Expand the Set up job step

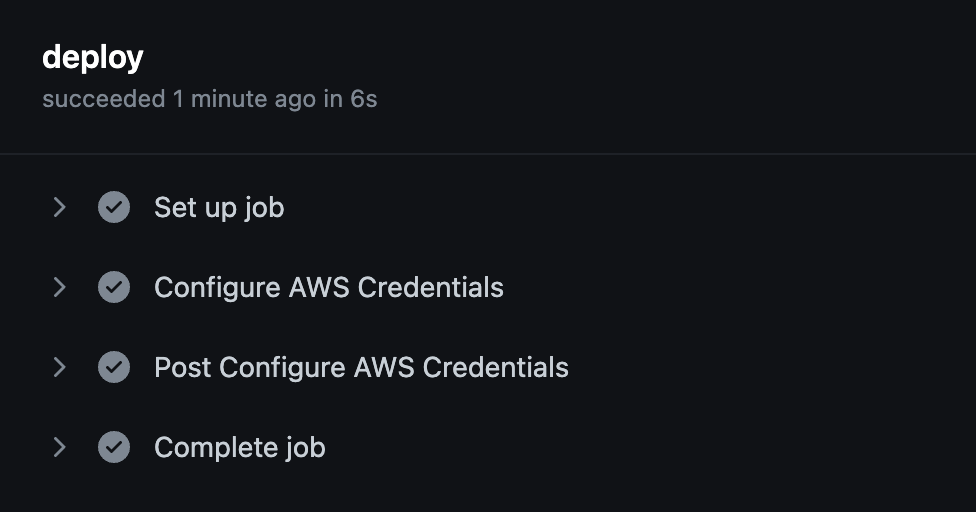tap(59, 207)
